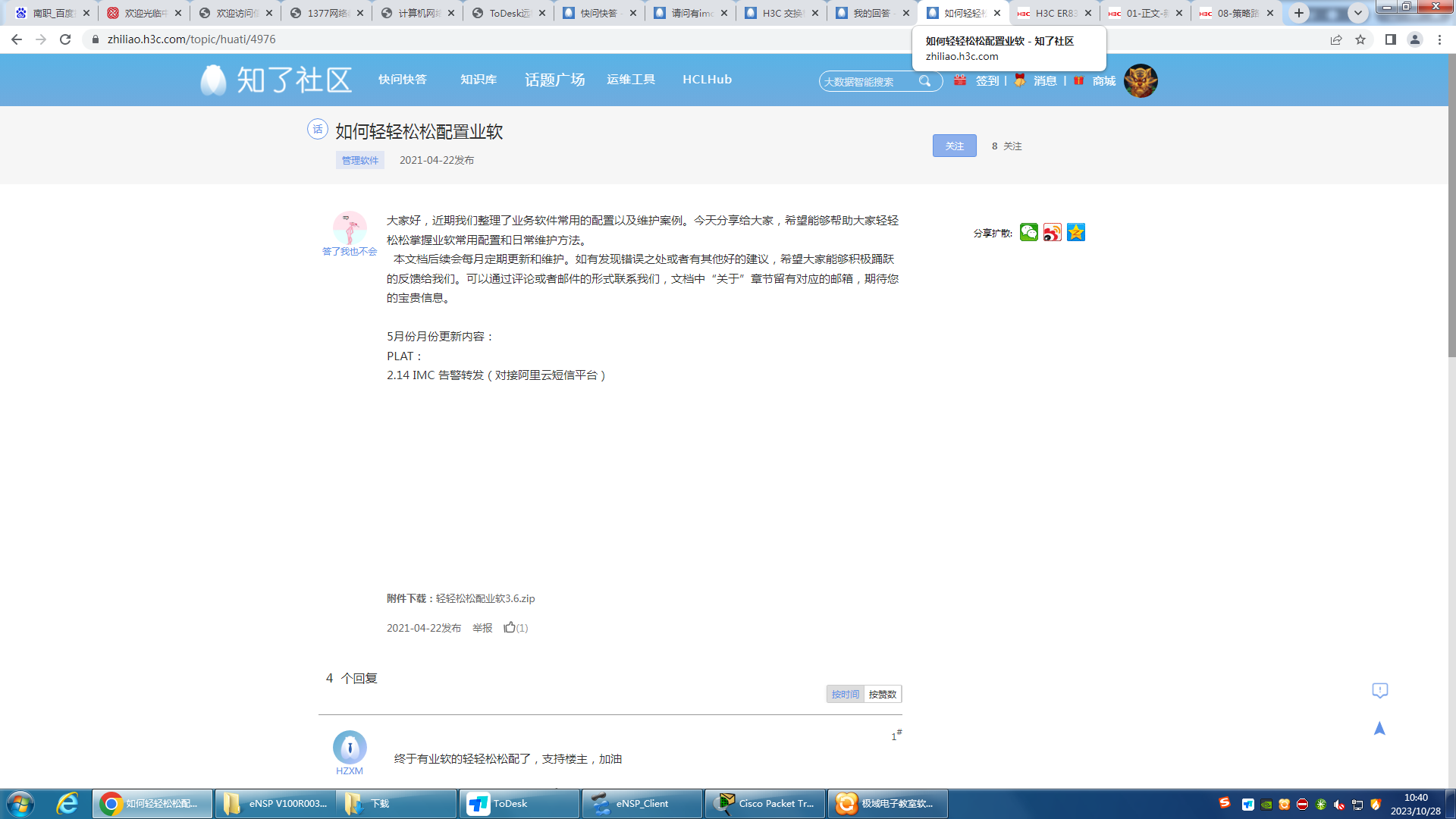Expand the browser tab search dropdown

(x=1358, y=13)
